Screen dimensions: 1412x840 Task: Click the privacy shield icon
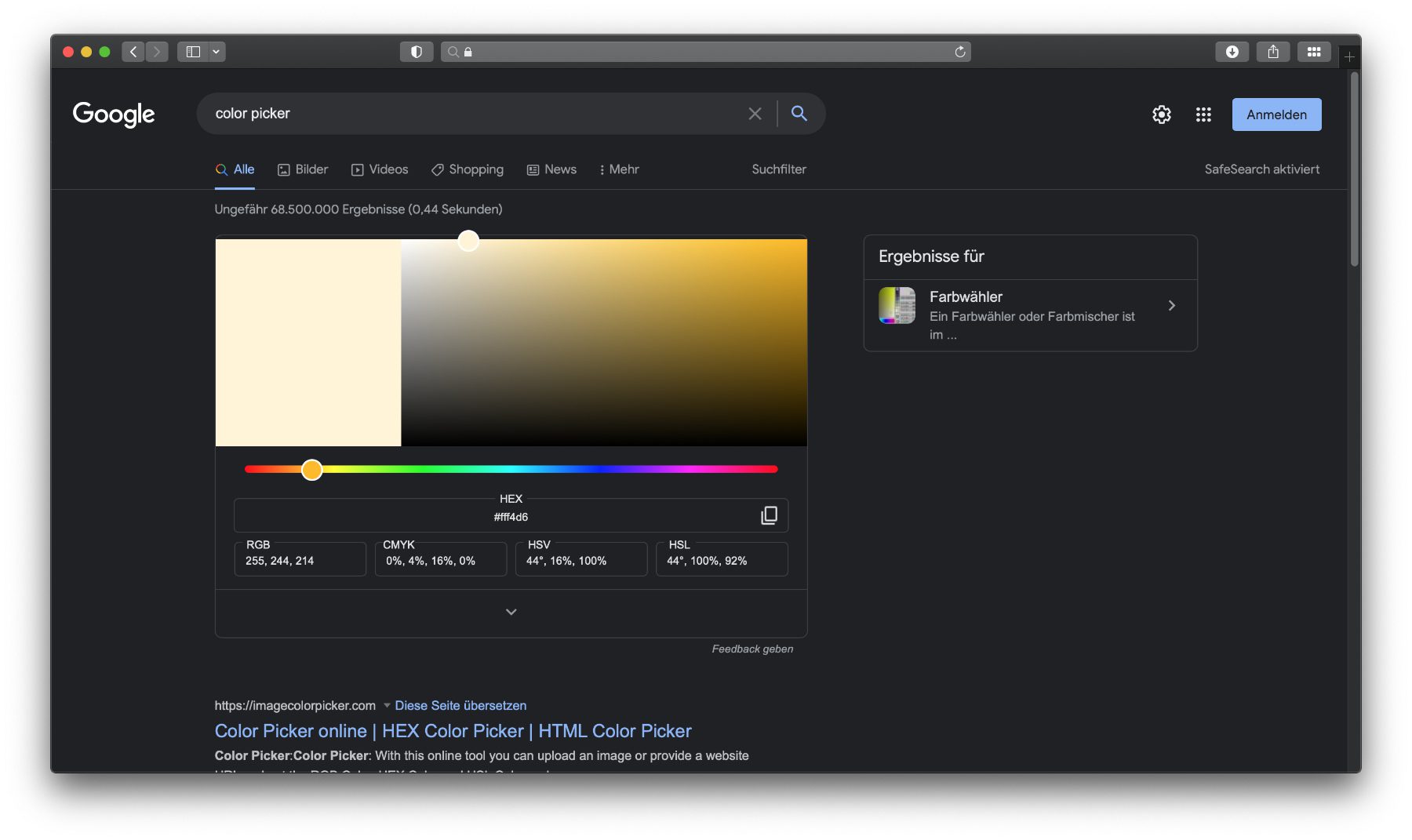(x=417, y=52)
